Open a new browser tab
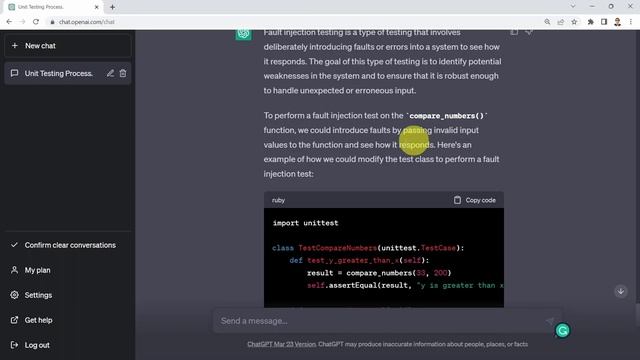Image resolution: width=640 pixels, height=360 pixels. pyautogui.click(x=112, y=7)
